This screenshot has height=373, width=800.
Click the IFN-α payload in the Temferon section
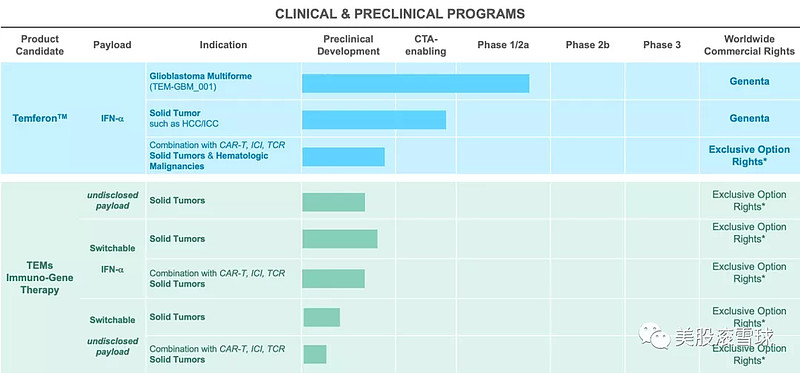(112, 119)
